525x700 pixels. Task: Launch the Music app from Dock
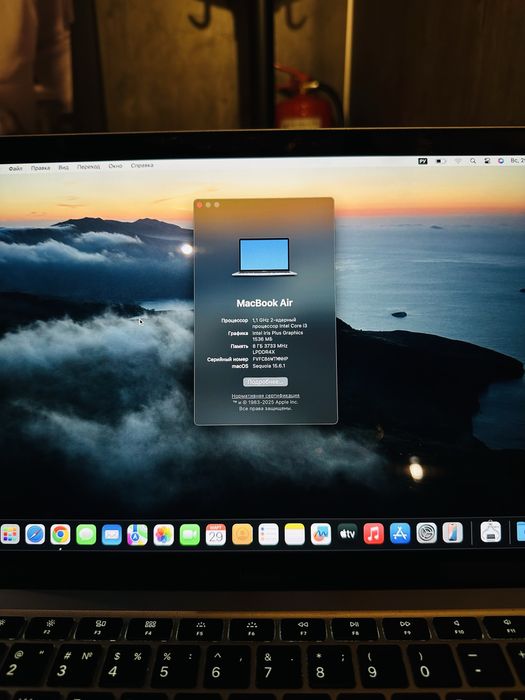click(x=374, y=533)
